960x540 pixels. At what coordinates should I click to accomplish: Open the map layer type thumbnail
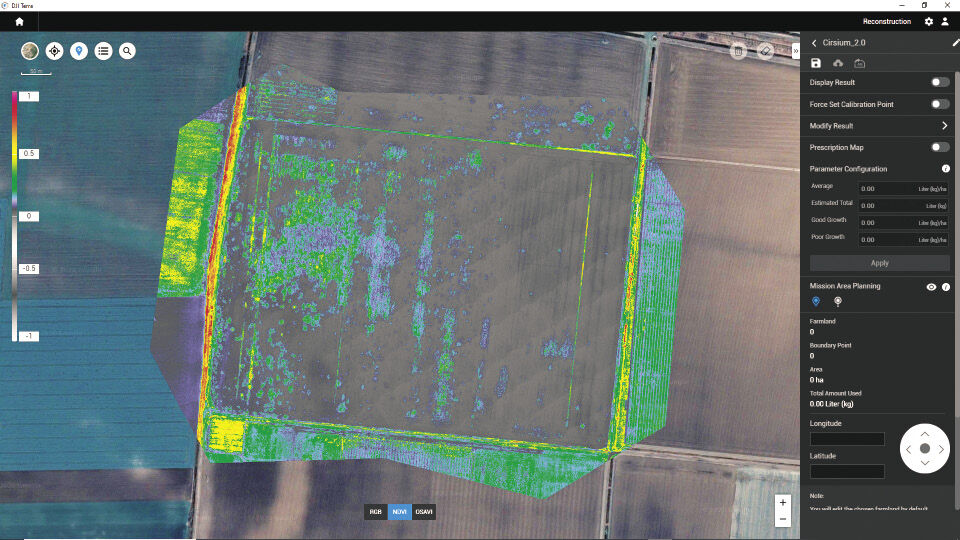[31, 51]
